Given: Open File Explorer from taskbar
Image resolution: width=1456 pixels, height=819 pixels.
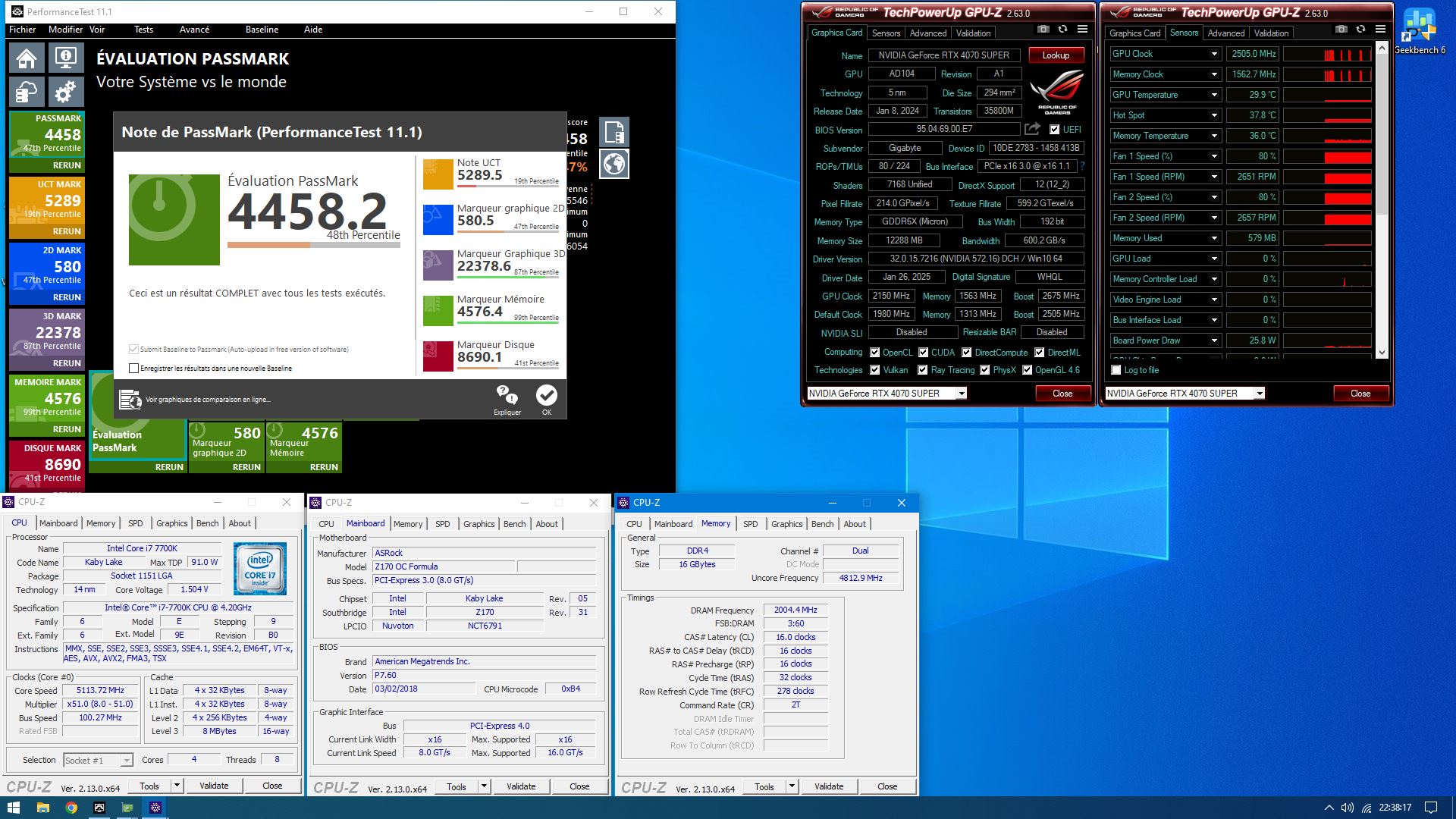Looking at the screenshot, I should tap(42, 808).
